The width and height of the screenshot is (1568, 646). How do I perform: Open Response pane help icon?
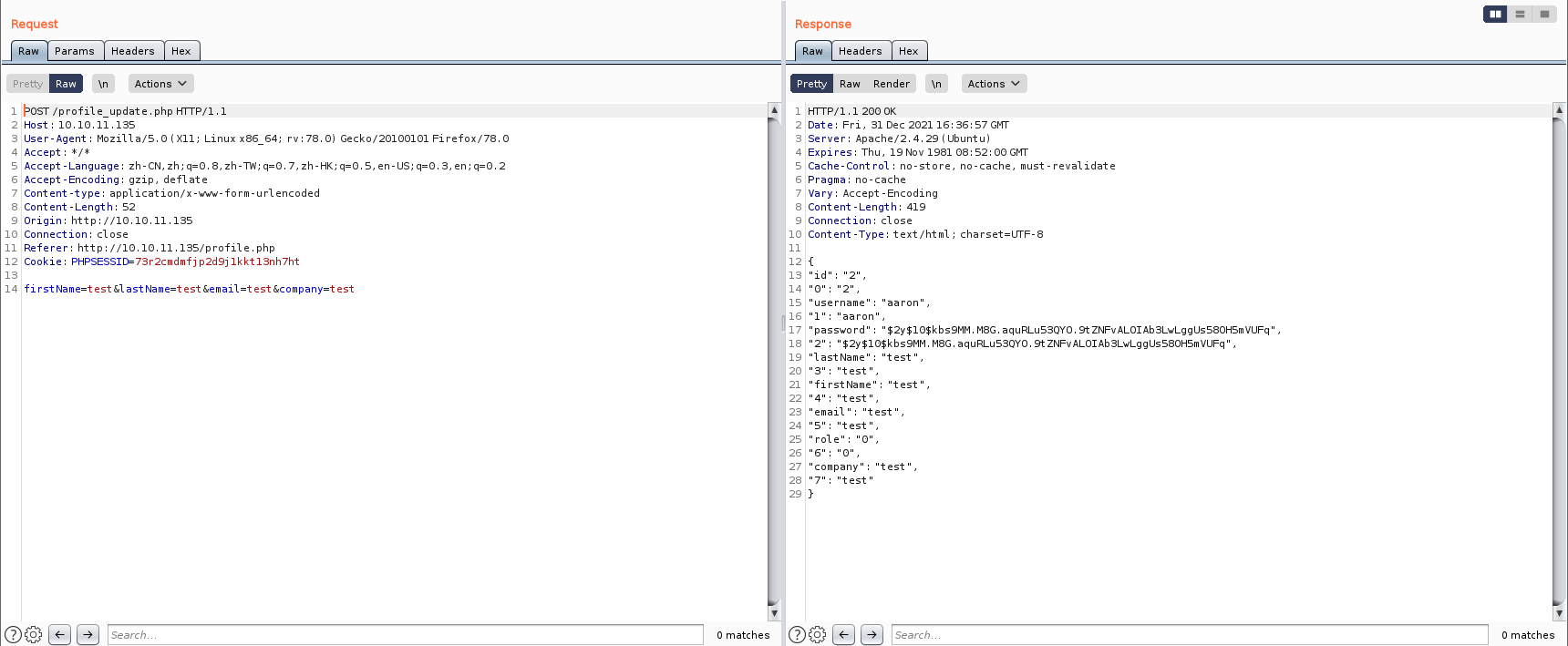click(797, 635)
